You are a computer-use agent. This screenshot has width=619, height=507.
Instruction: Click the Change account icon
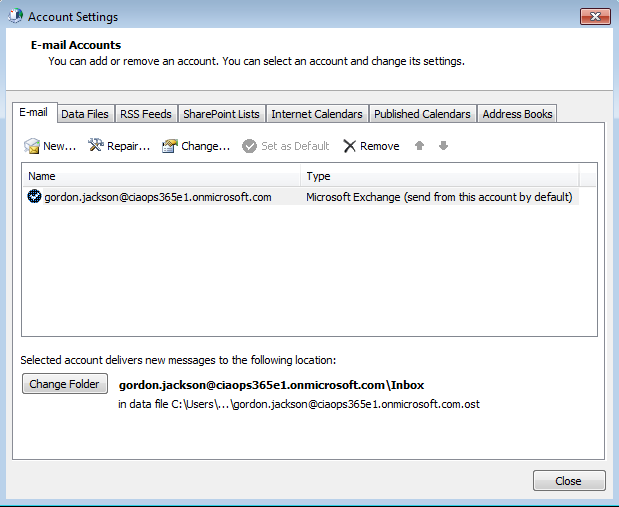click(170, 146)
